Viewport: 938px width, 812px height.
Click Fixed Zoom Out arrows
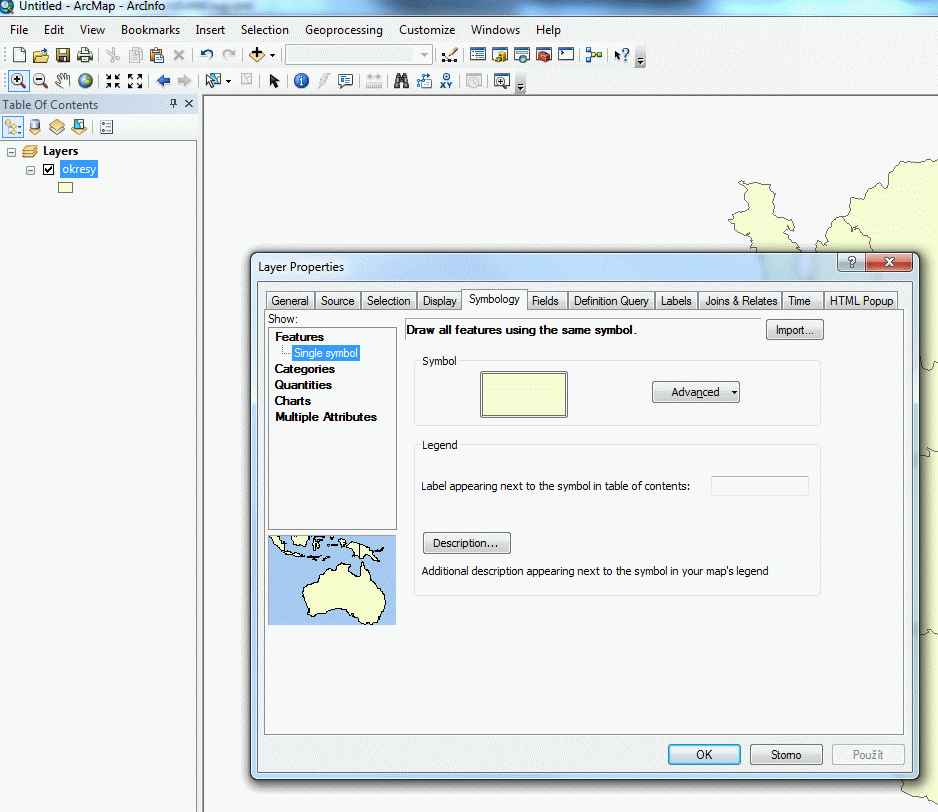135,80
